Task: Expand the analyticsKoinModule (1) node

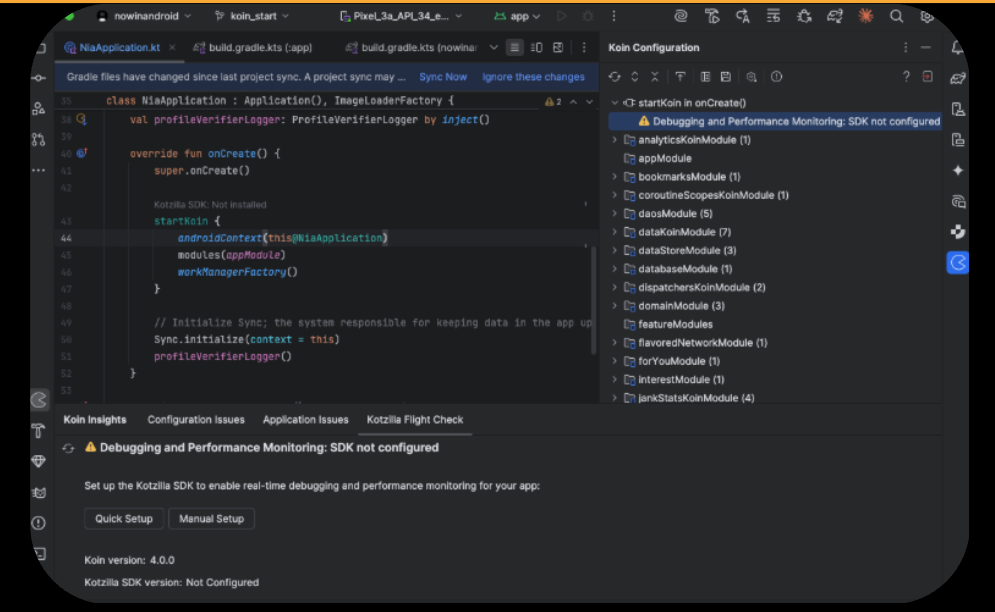Action: (614, 140)
